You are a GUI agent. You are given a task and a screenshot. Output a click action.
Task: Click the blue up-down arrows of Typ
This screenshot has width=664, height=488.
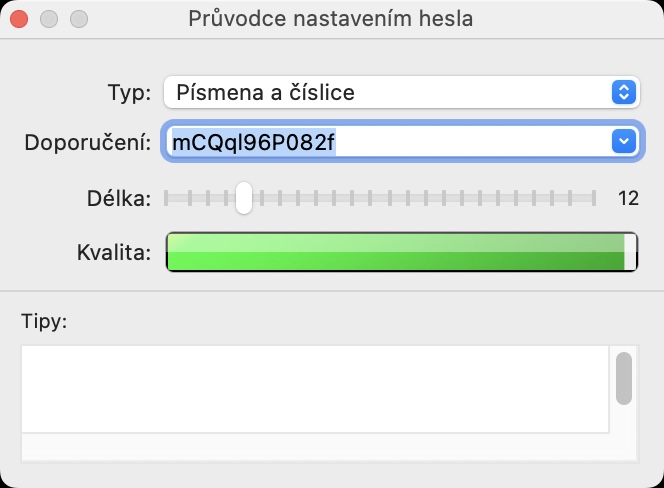pyautogui.click(x=623, y=93)
